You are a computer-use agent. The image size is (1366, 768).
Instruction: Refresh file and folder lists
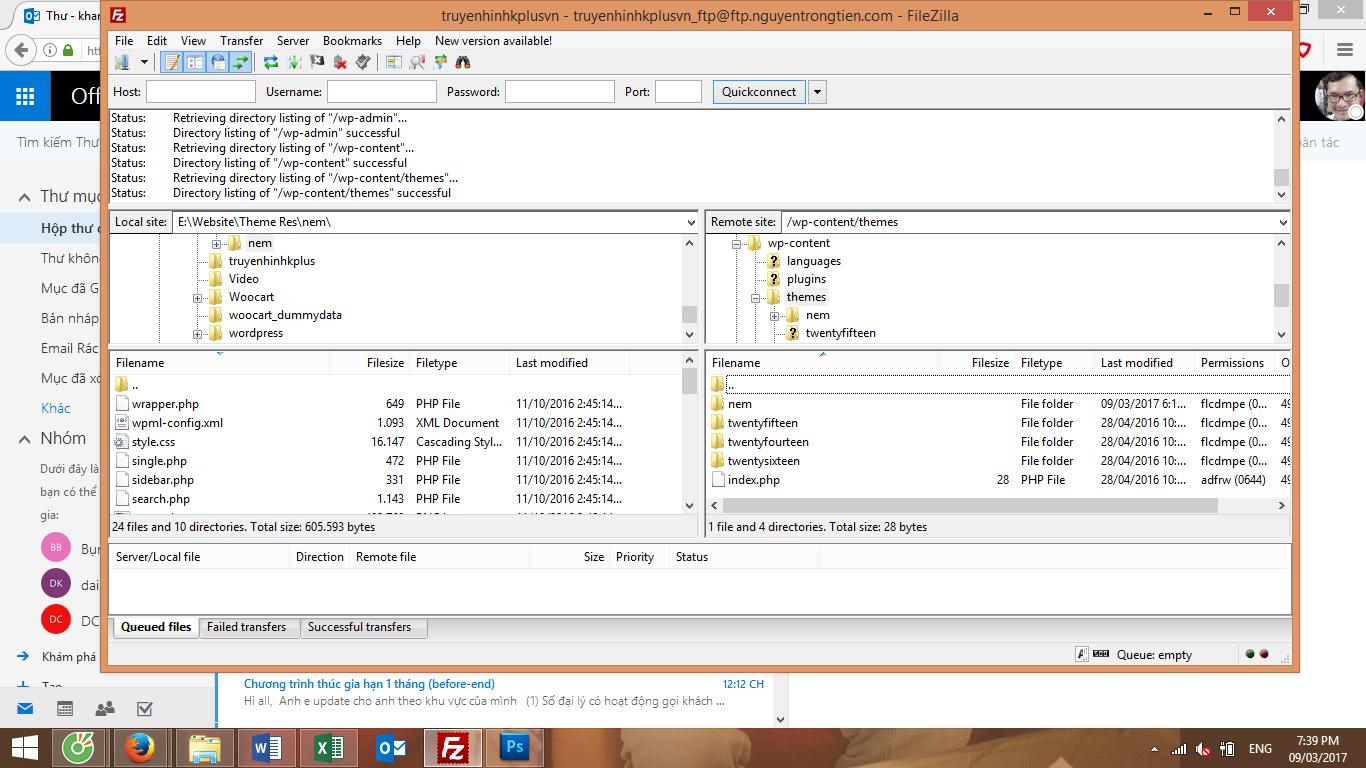point(271,62)
